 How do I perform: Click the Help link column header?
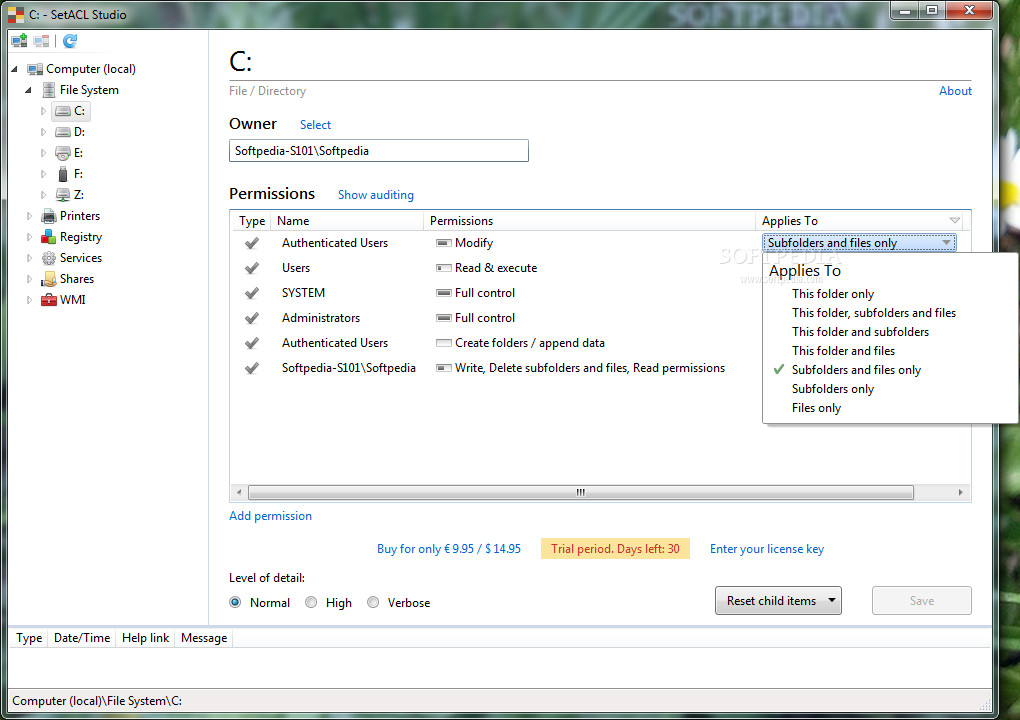pyautogui.click(x=145, y=638)
